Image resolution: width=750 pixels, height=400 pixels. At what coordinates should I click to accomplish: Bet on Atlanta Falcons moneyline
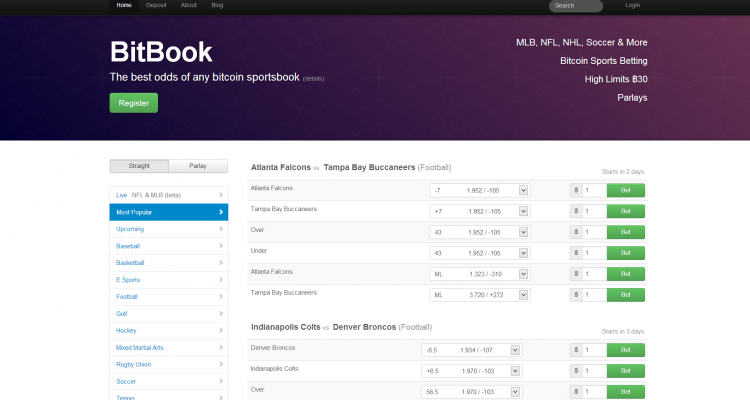tap(626, 274)
